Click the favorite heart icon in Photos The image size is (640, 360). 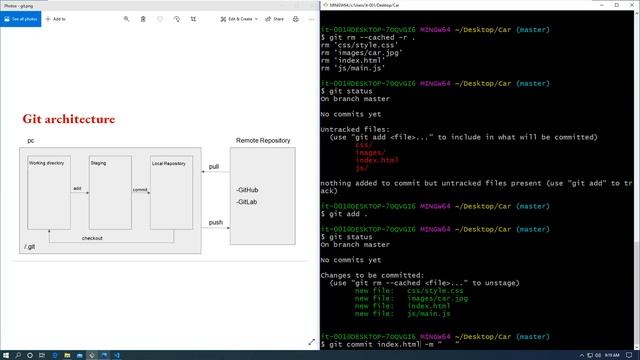[x=160, y=19]
